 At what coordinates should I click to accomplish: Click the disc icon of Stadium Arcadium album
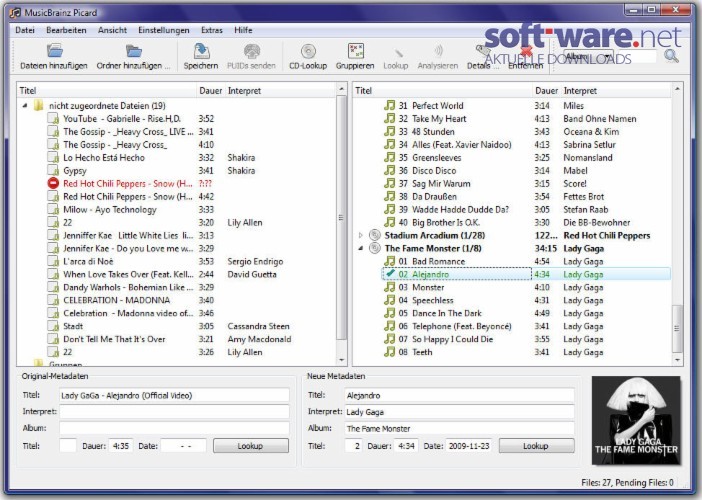[x=375, y=235]
